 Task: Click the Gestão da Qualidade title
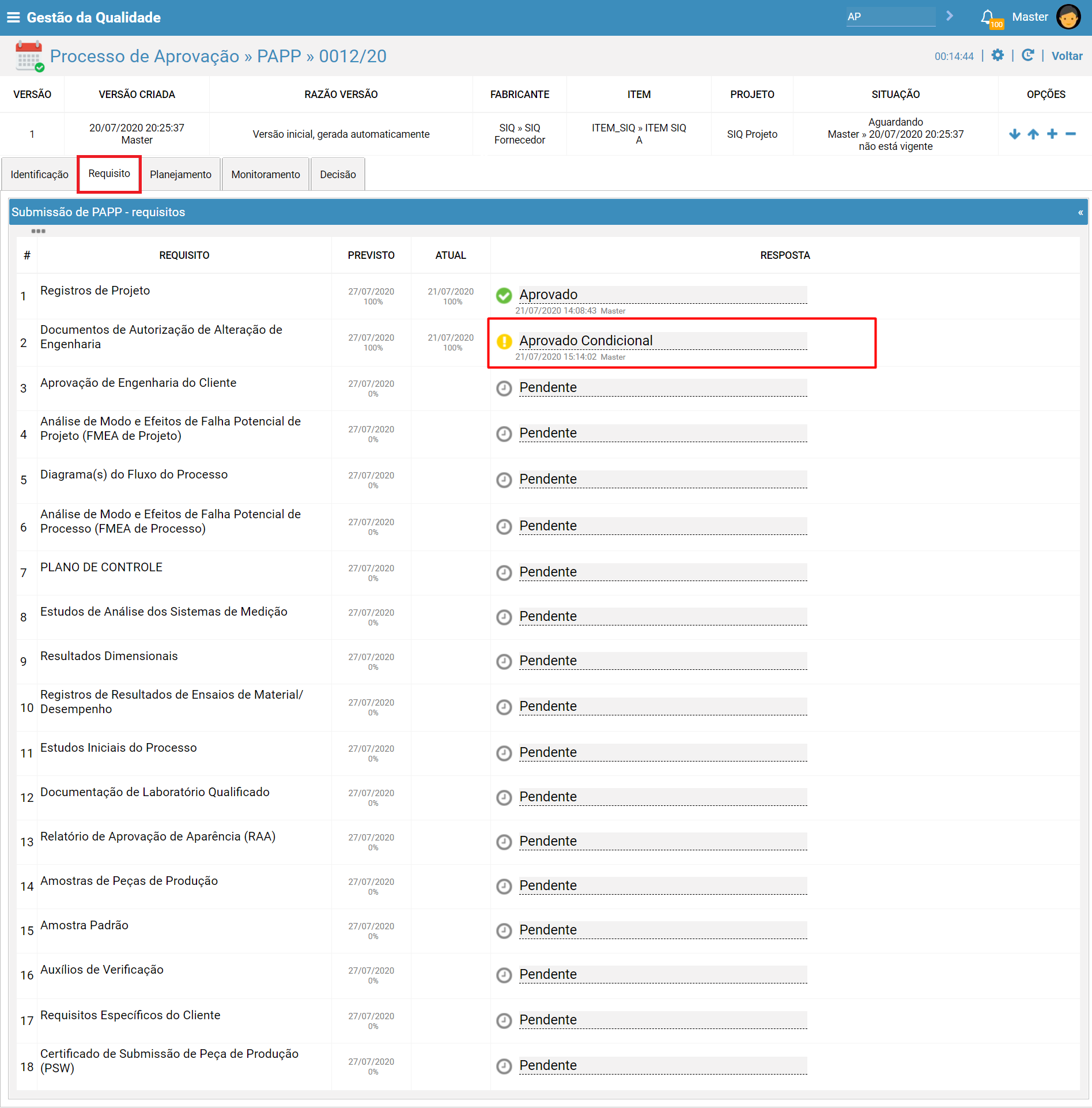click(x=93, y=17)
